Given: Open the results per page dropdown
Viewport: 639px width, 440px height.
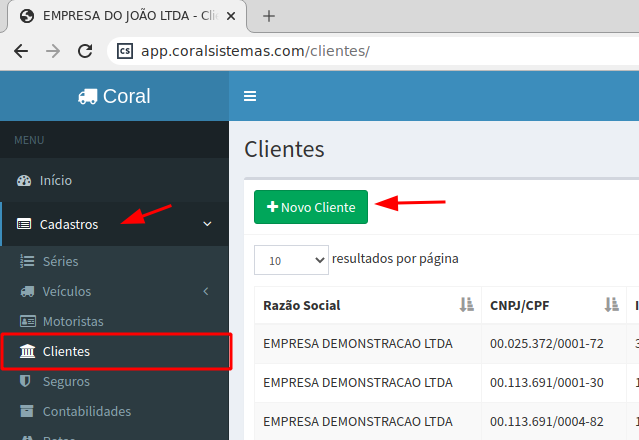Looking at the screenshot, I should tap(291, 260).
